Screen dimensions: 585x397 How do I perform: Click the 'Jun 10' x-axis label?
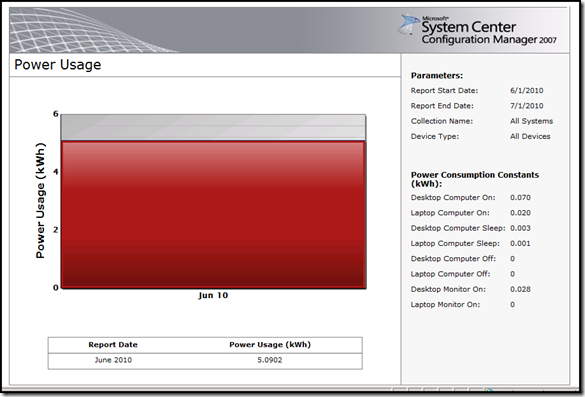coord(213,295)
